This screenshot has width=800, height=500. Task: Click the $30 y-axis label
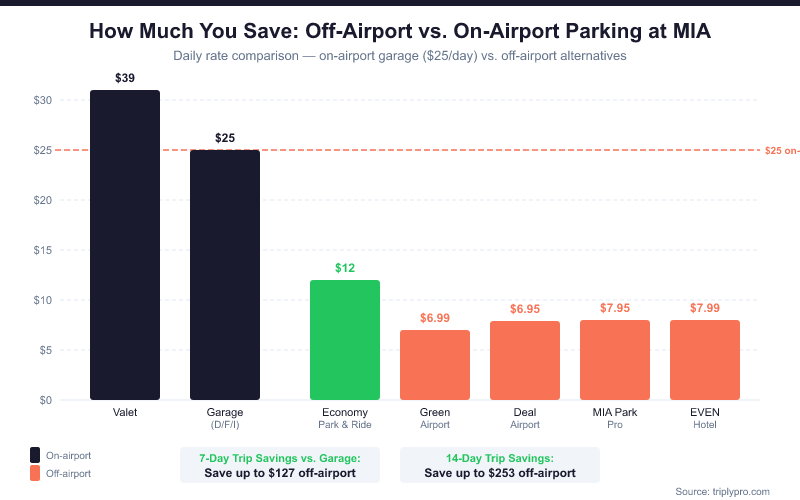(x=41, y=100)
